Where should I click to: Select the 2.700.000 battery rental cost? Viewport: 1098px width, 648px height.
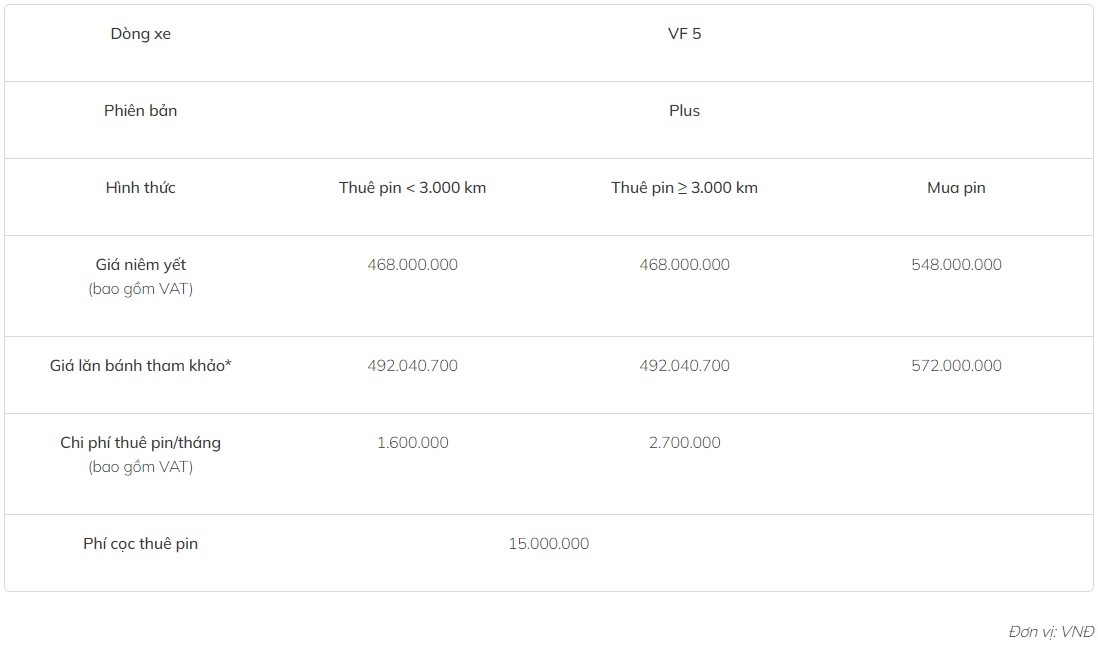click(684, 443)
